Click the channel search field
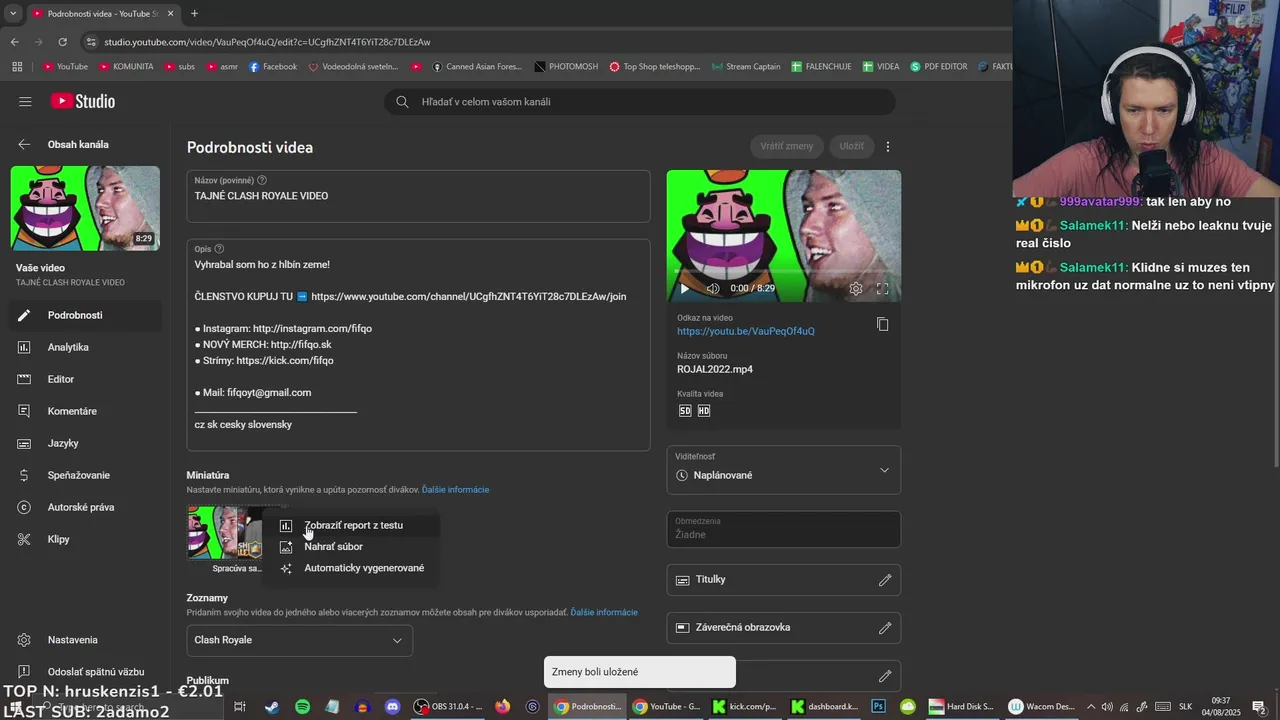1280x720 pixels. coord(640,101)
